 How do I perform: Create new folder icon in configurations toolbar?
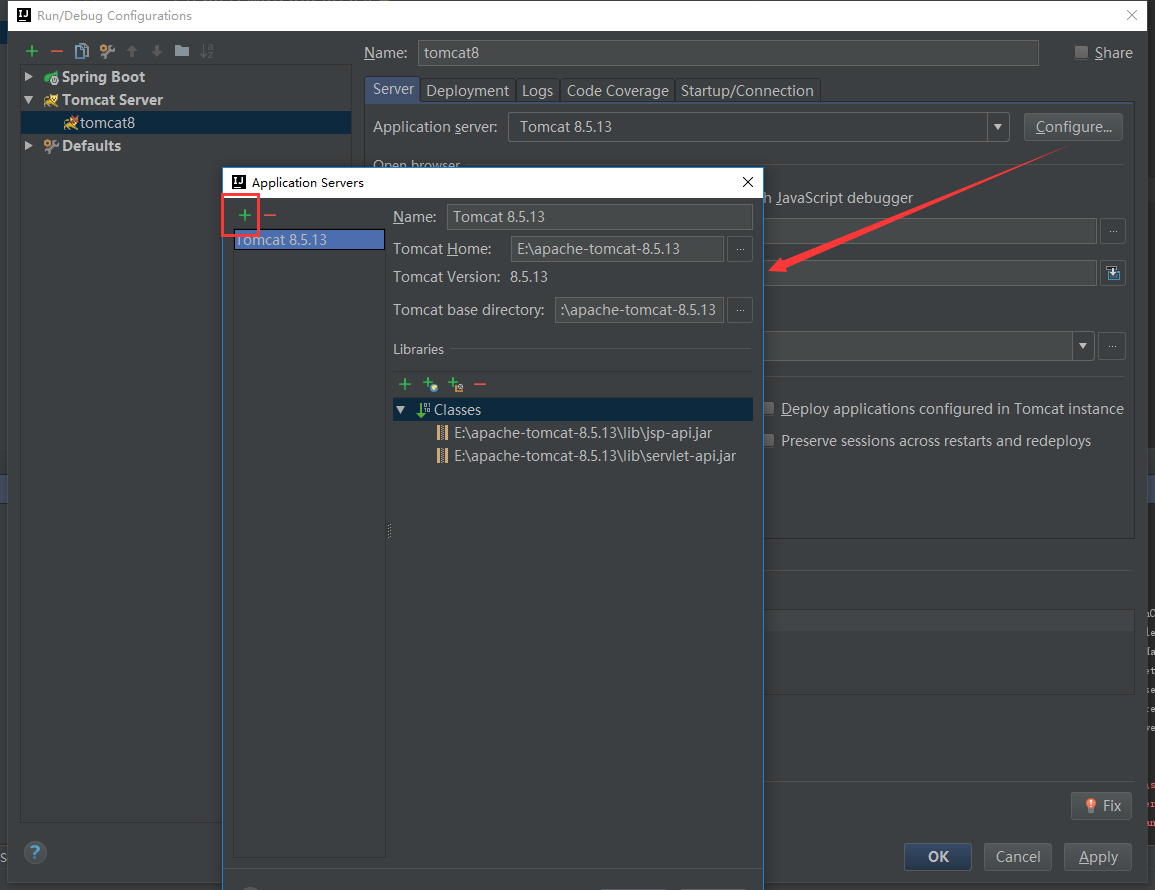click(x=182, y=51)
